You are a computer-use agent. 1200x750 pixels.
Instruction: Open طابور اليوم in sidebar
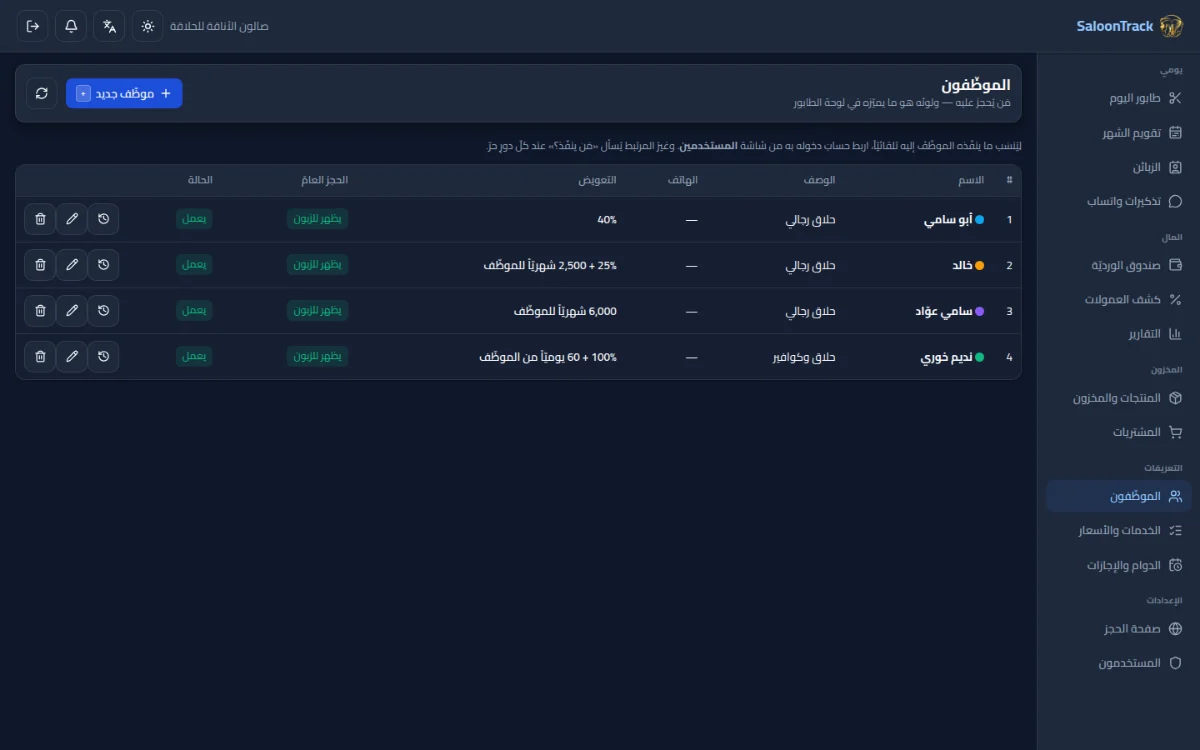tap(1119, 98)
